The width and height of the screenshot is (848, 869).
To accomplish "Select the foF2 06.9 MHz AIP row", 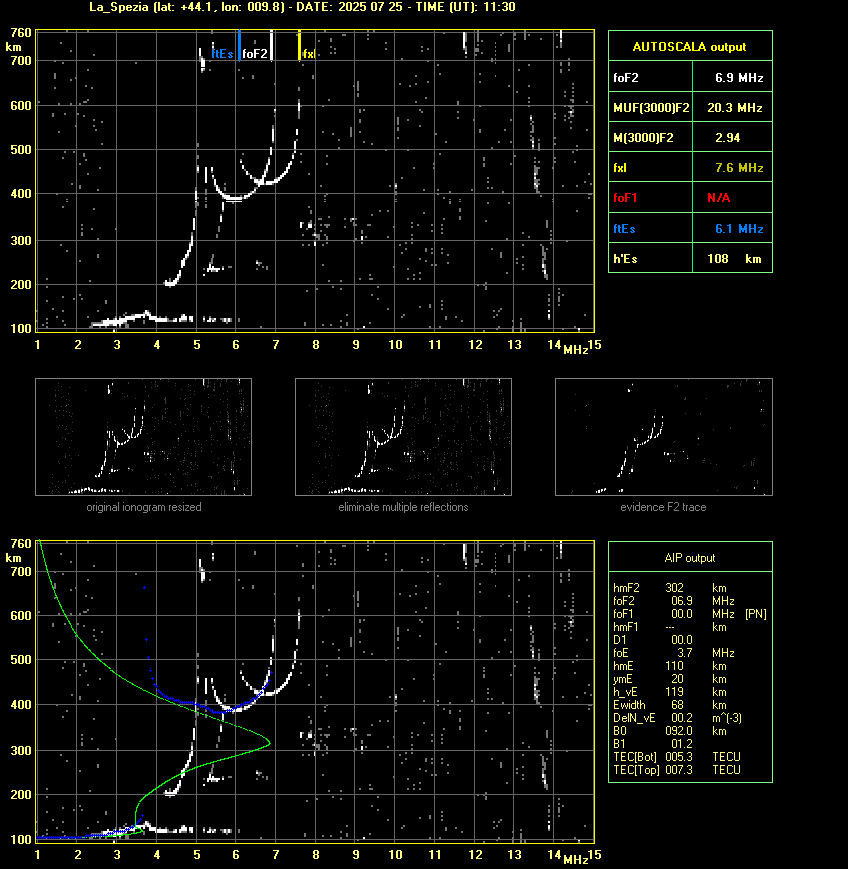I will click(x=674, y=601).
